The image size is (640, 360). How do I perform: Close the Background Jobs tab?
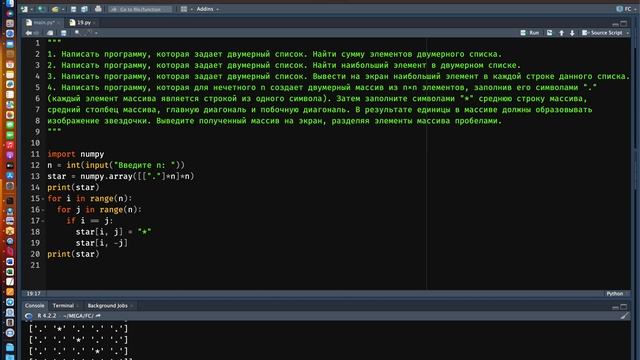[x=131, y=306]
